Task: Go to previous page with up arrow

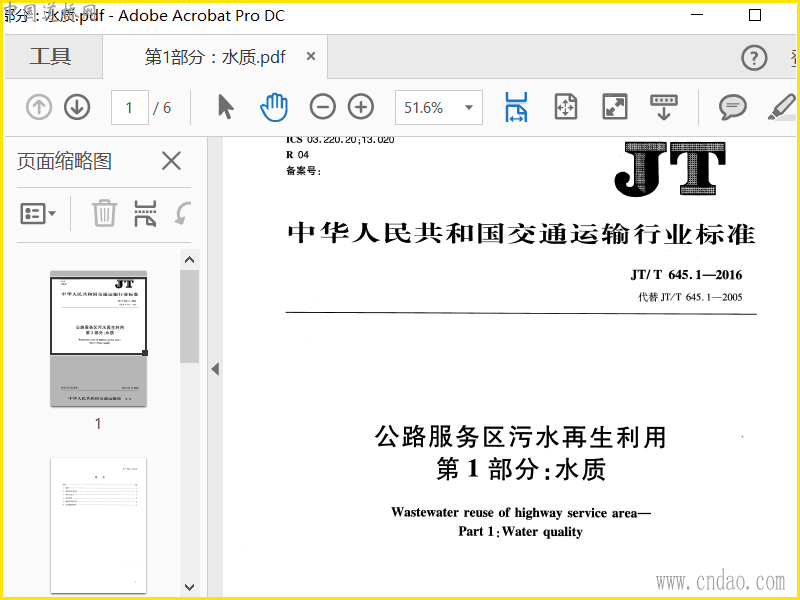Action: [x=39, y=108]
